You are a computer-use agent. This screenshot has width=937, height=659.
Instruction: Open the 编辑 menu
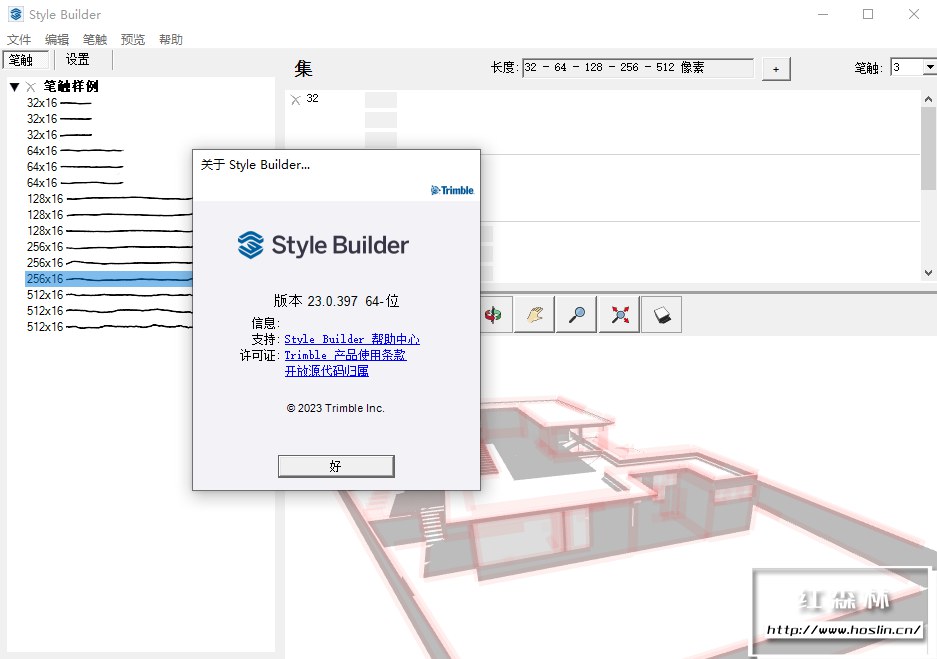point(57,39)
